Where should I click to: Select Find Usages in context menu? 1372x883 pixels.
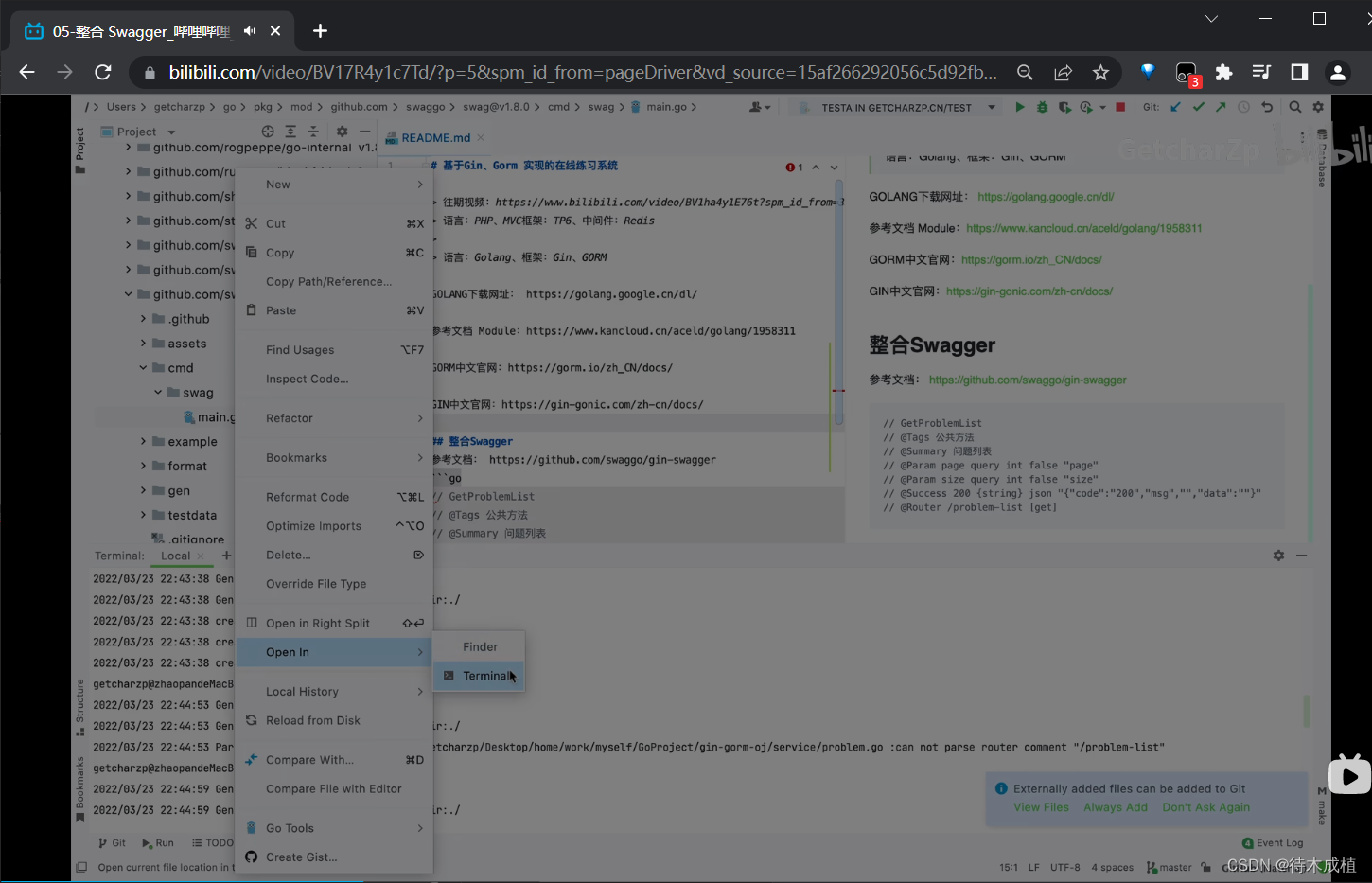pos(334,350)
